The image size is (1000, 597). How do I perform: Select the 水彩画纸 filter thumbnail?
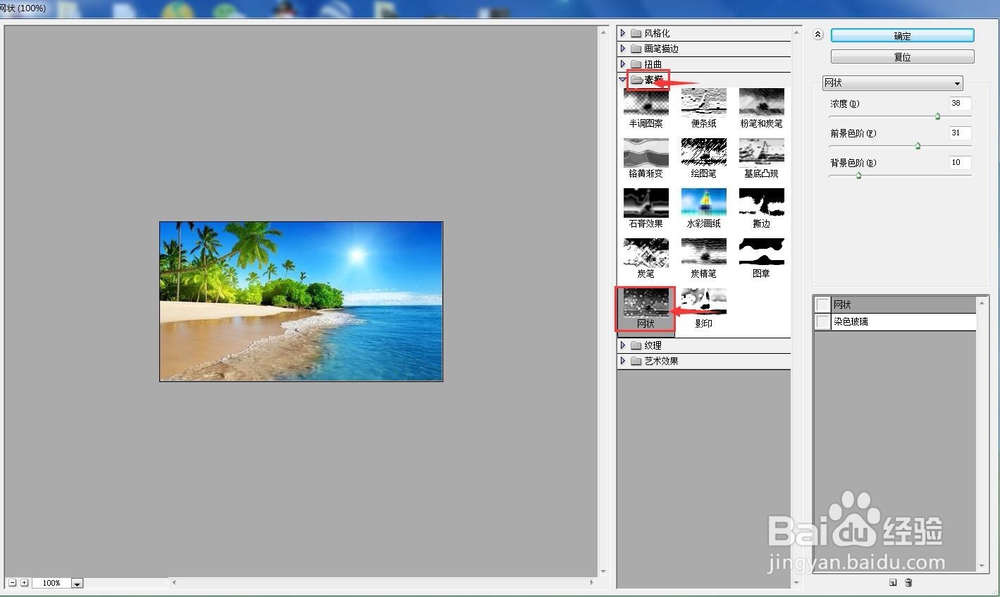[703, 203]
